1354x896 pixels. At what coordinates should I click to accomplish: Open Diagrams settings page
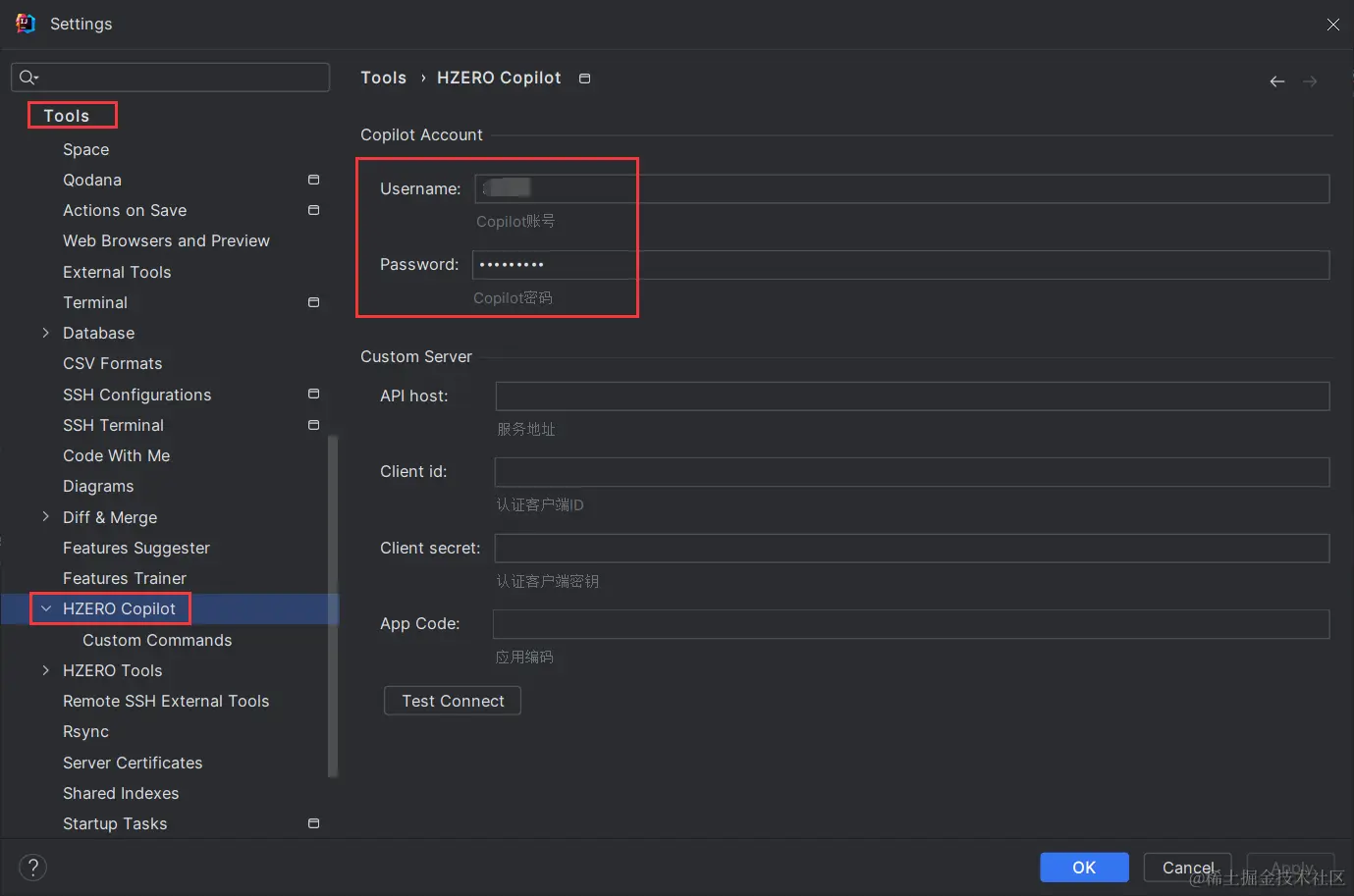pos(98,486)
